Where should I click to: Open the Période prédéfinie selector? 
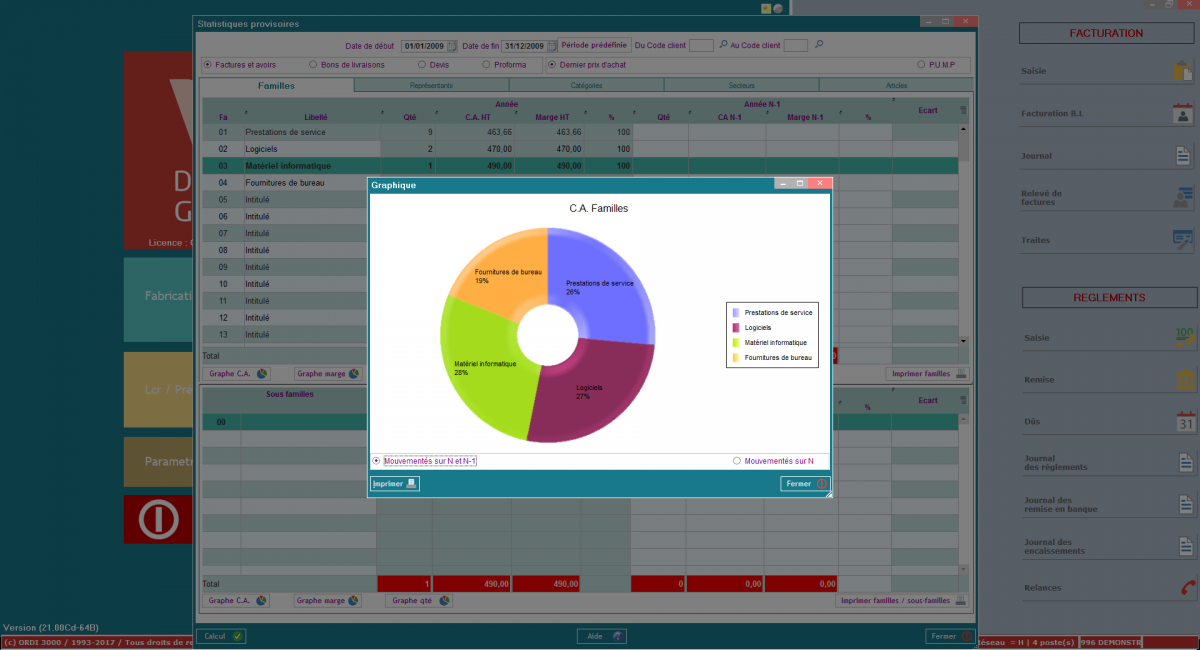[x=595, y=45]
